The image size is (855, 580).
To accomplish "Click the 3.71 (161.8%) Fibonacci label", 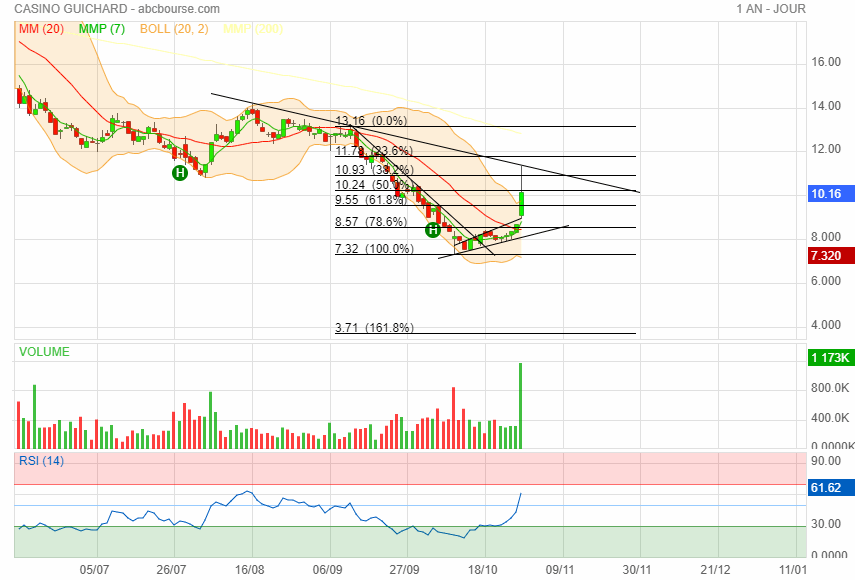I will (x=375, y=328).
